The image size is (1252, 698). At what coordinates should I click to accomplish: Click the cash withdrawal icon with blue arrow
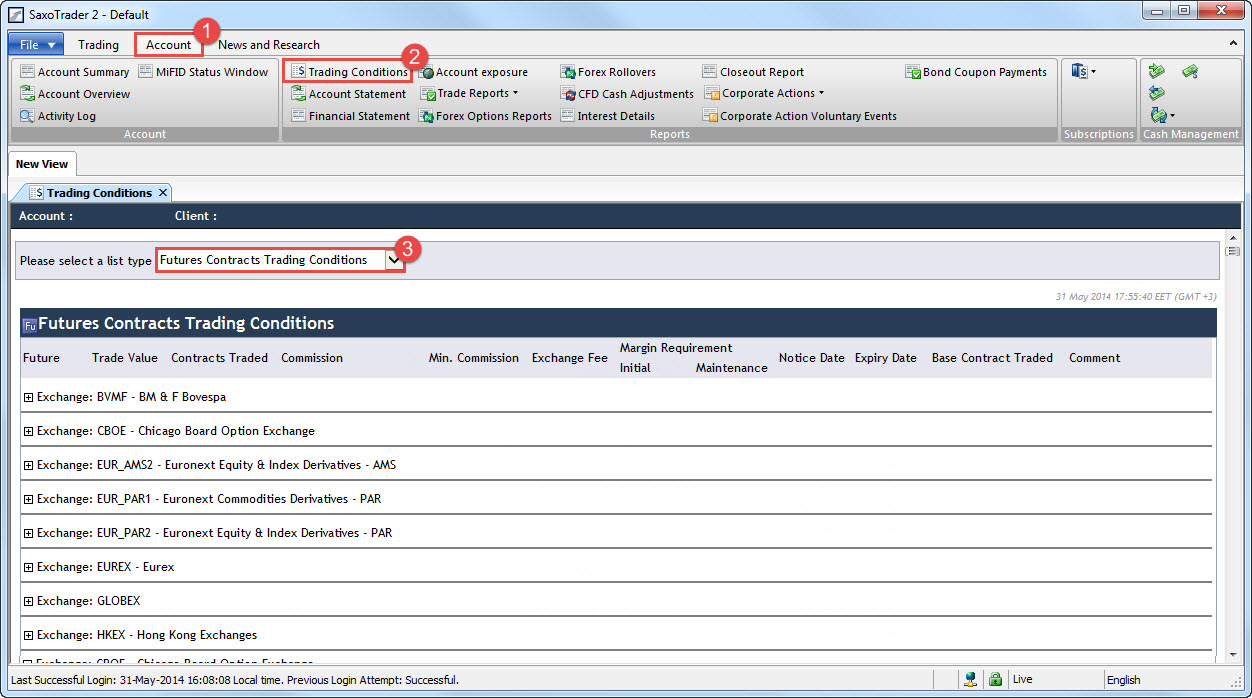1157,93
